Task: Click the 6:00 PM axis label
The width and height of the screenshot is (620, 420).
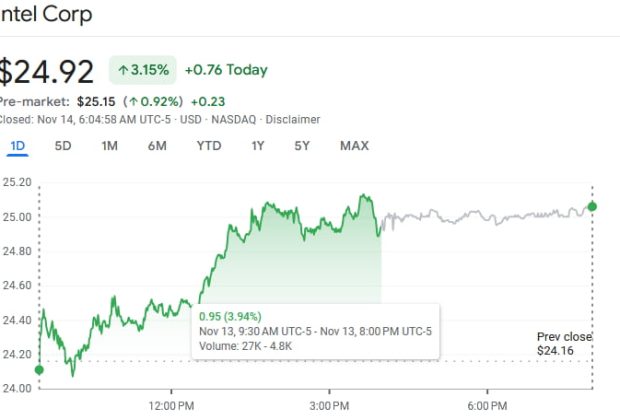Action: 487,405
